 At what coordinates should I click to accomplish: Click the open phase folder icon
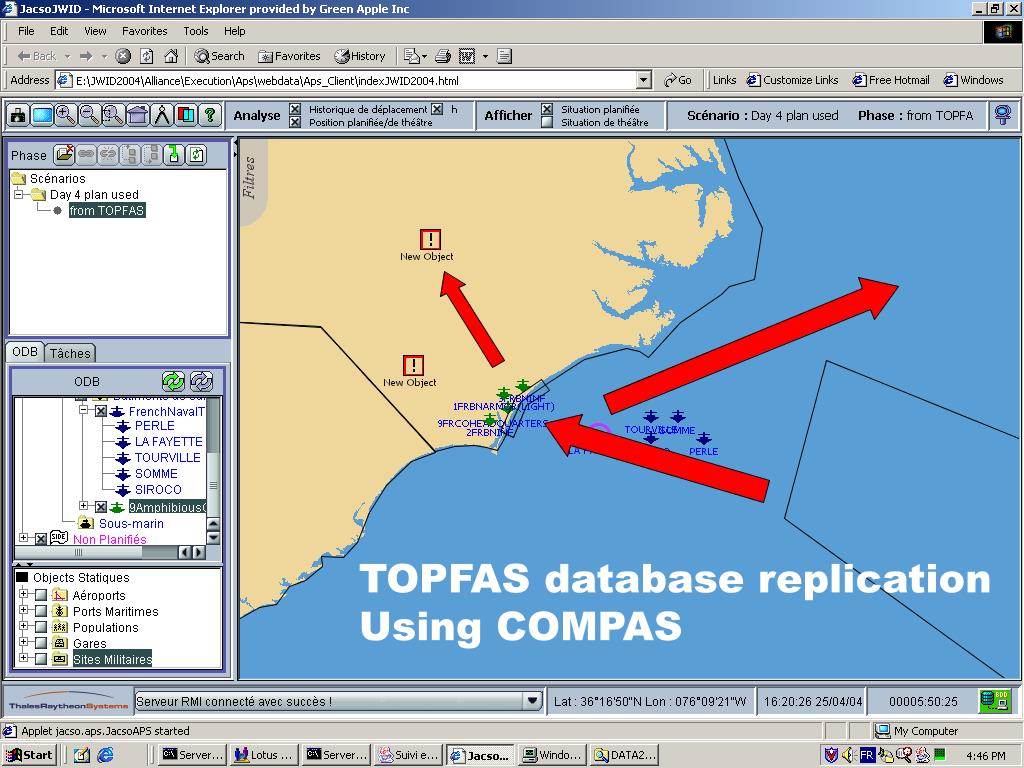(x=64, y=155)
